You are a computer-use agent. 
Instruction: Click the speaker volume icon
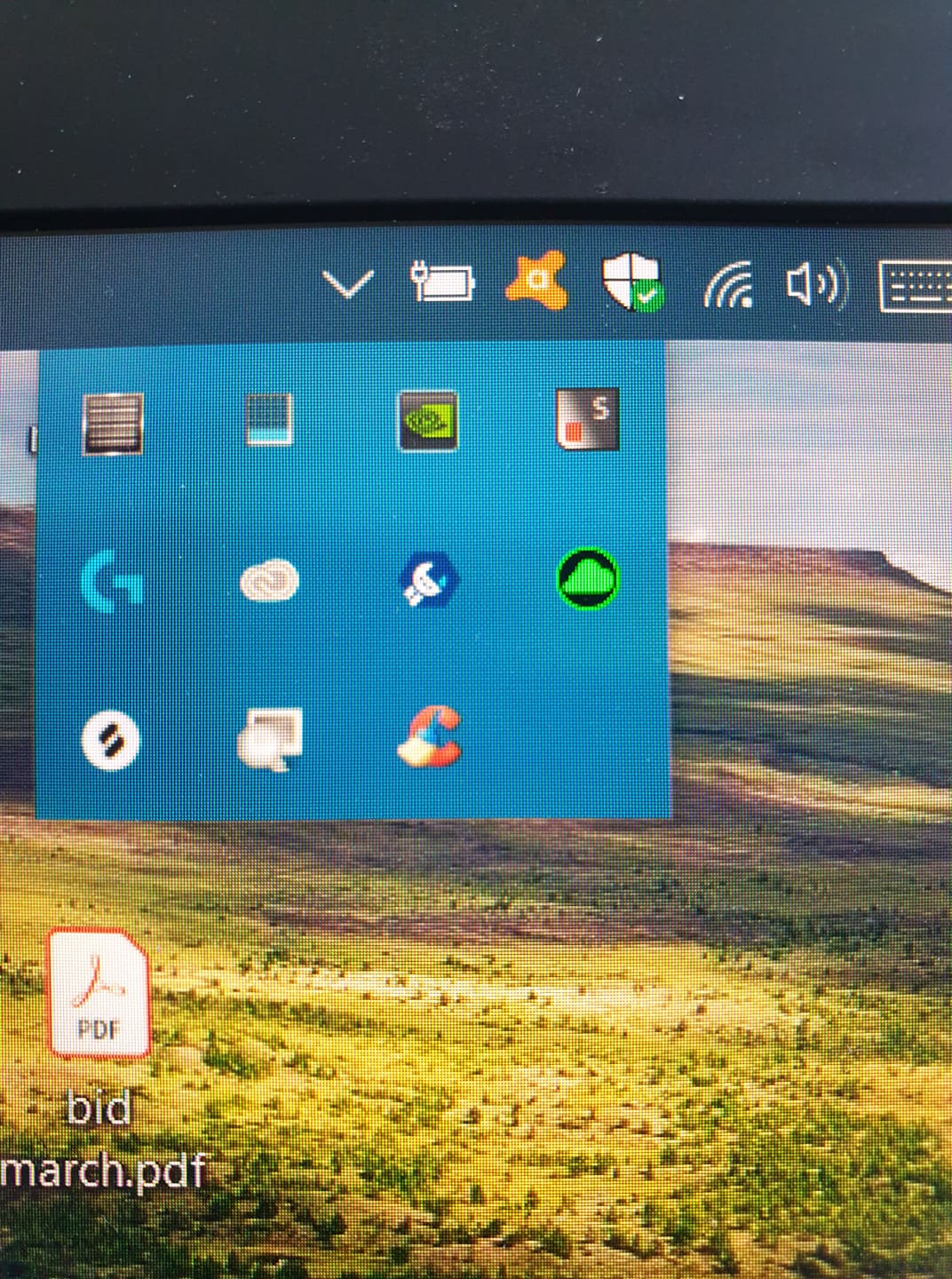click(x=818, y=283)
